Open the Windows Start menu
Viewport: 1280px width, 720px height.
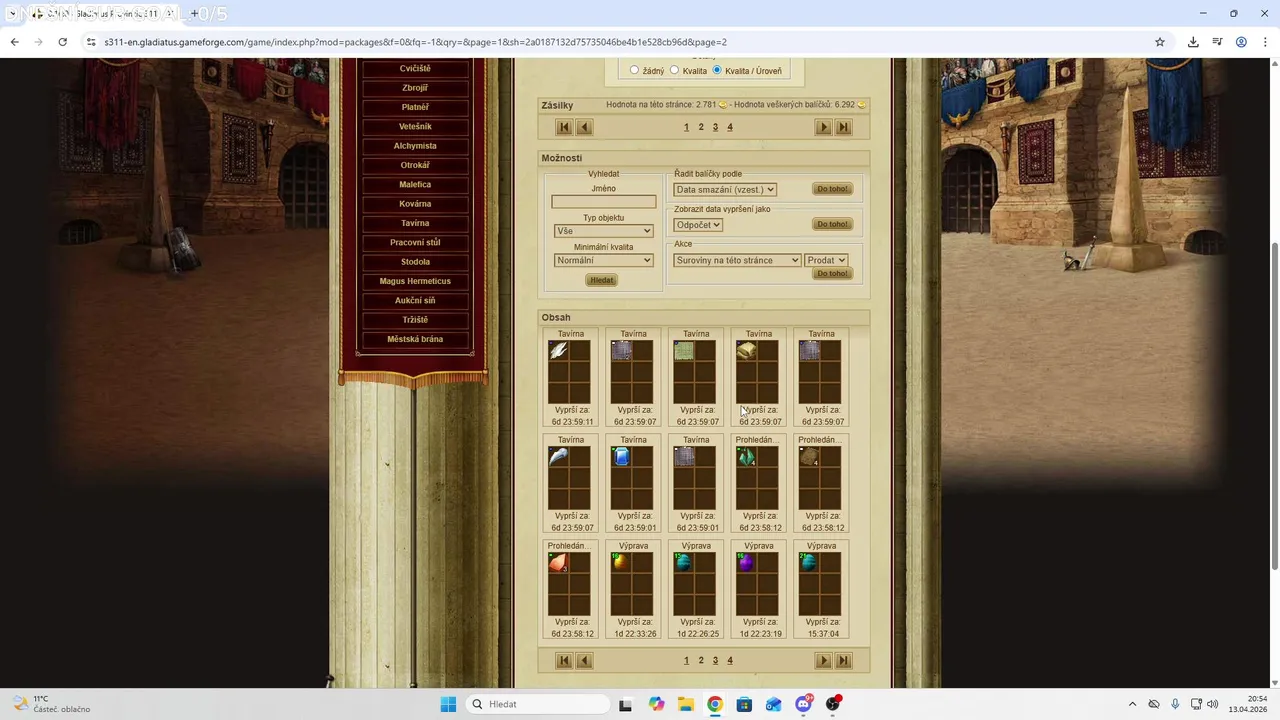click(448, 704)
